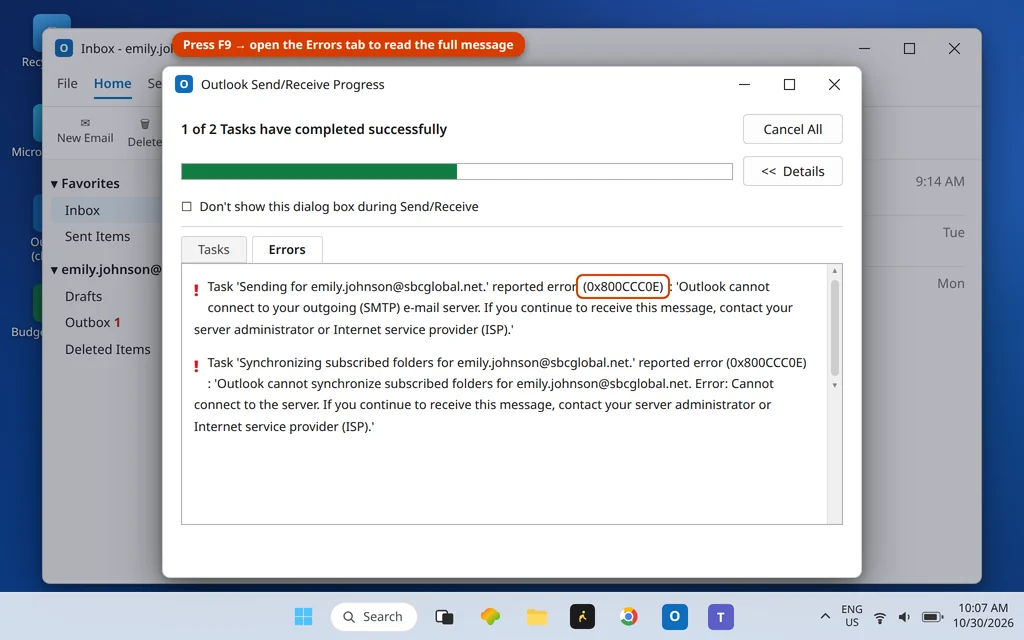Close the Send/Receive Progress dialog
Screen dimensions: 1024x640
(x=834, y=84)
